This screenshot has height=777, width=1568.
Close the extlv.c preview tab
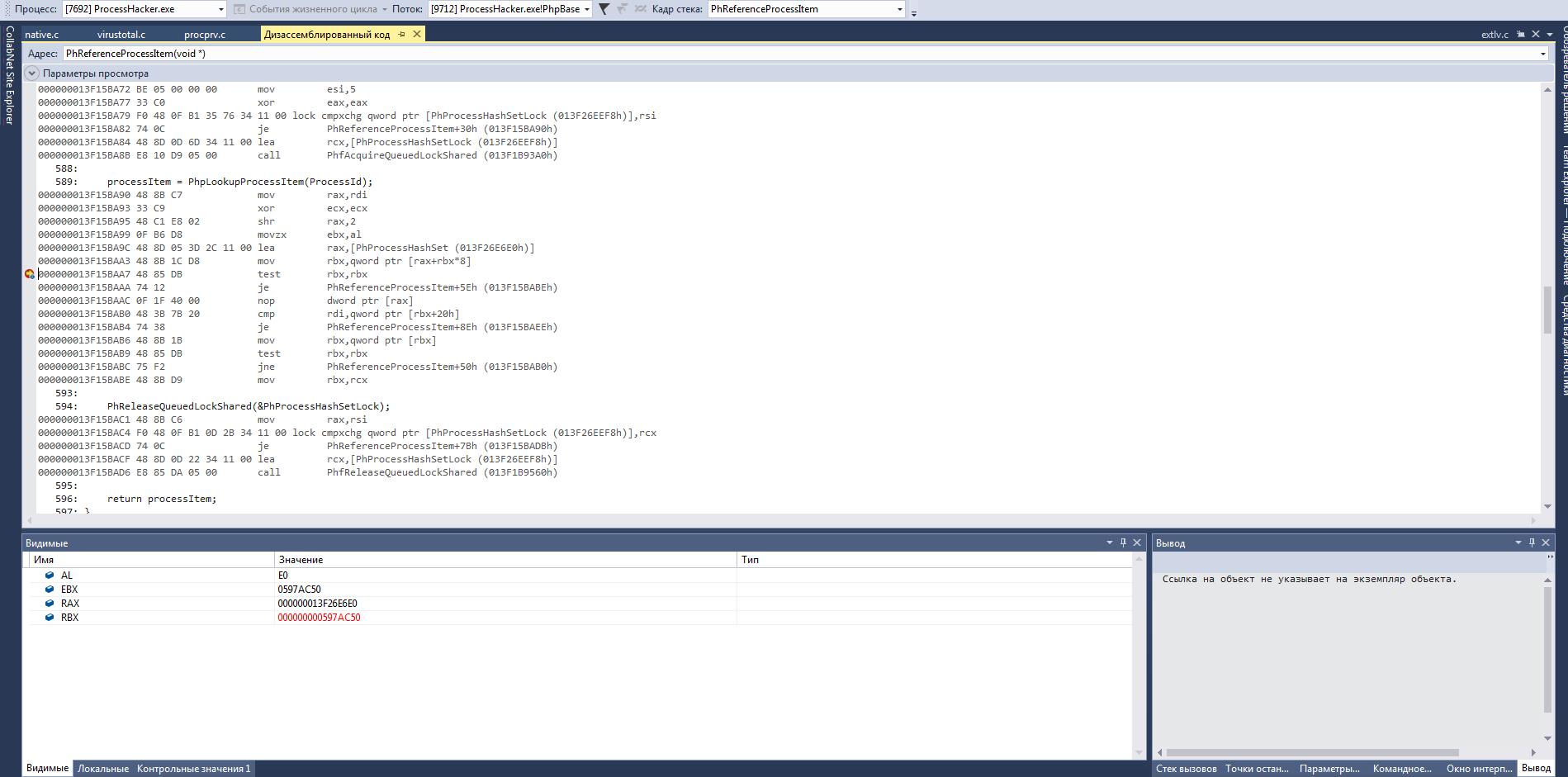pyautogui.click(x=1536, y=34)
